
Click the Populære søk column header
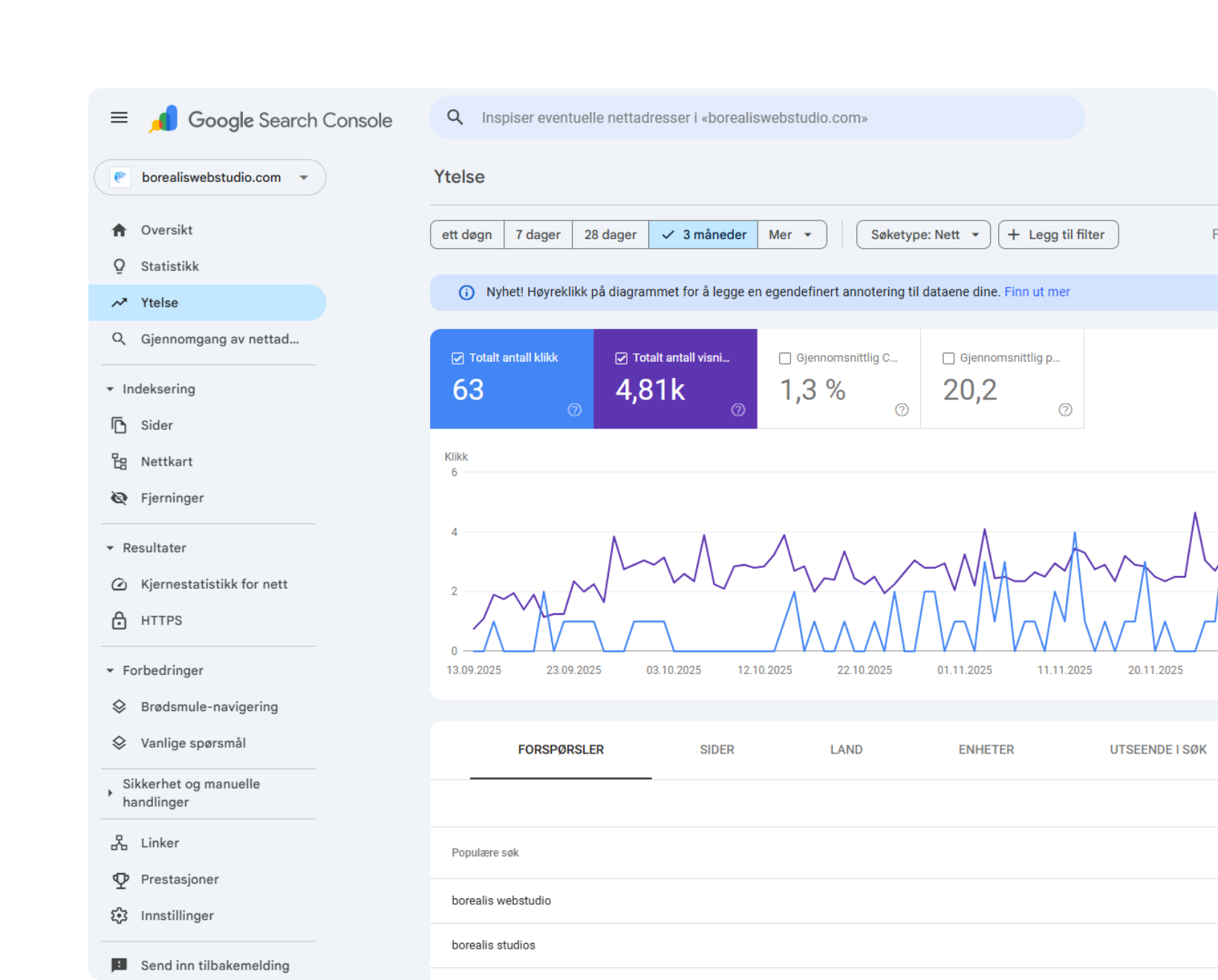(485, 853)
